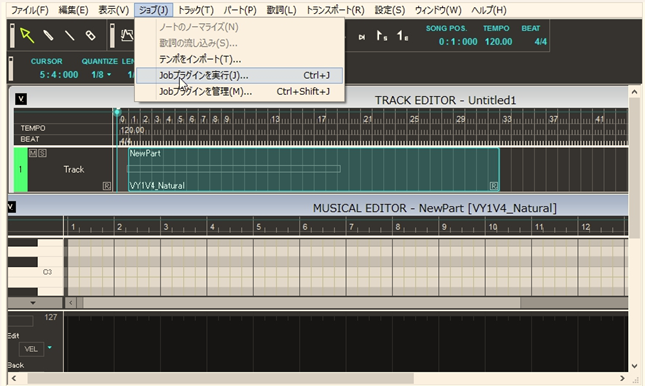Image resolution: width=645 pixels, height=386 pixels.
Task: Open the ファイル(F) menu
Action: pyautogui.click(x=30, y=10)
